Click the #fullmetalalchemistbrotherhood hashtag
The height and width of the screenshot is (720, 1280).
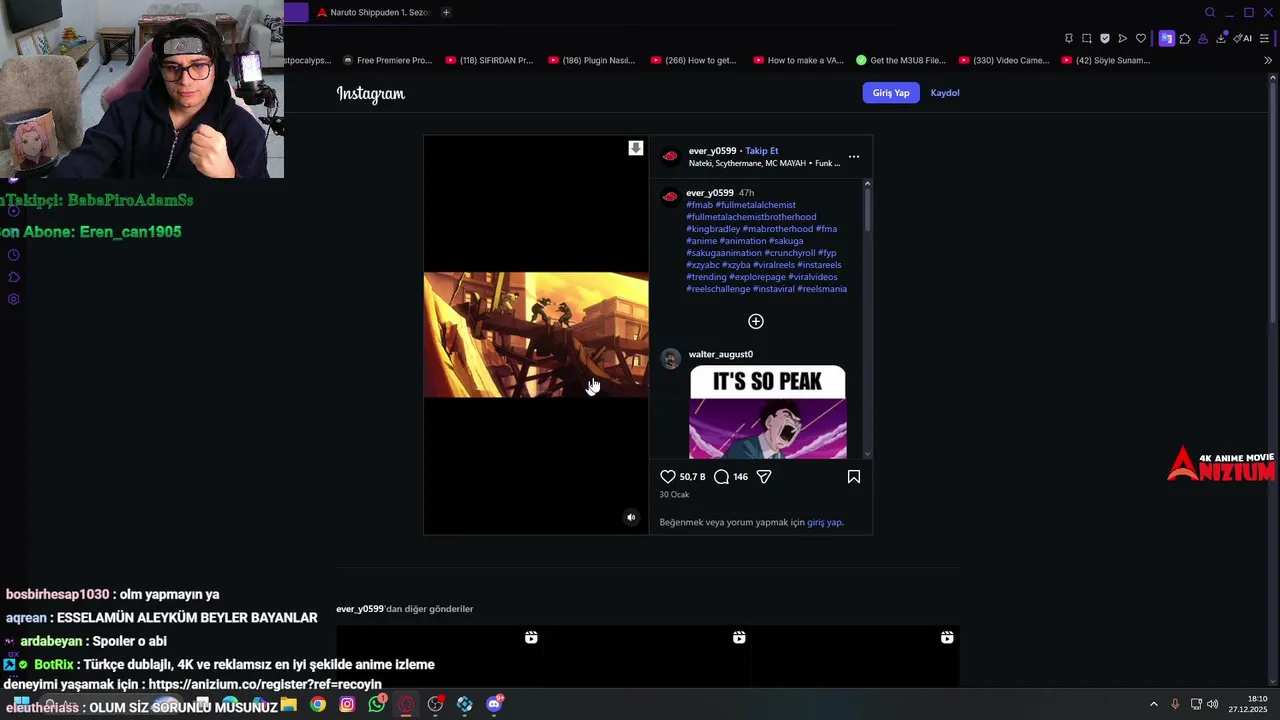(751, 217)
